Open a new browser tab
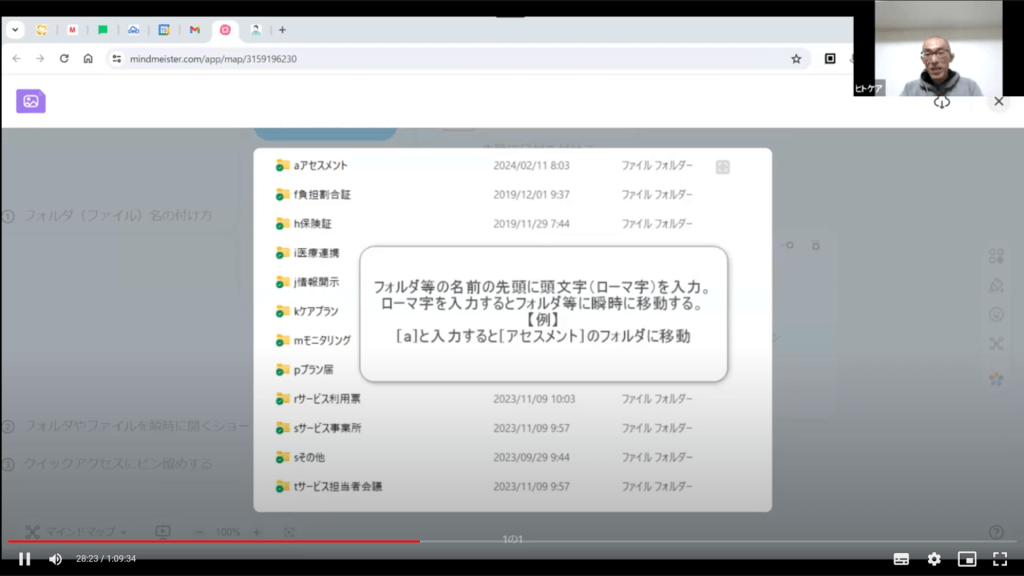 tap(282, 30)
